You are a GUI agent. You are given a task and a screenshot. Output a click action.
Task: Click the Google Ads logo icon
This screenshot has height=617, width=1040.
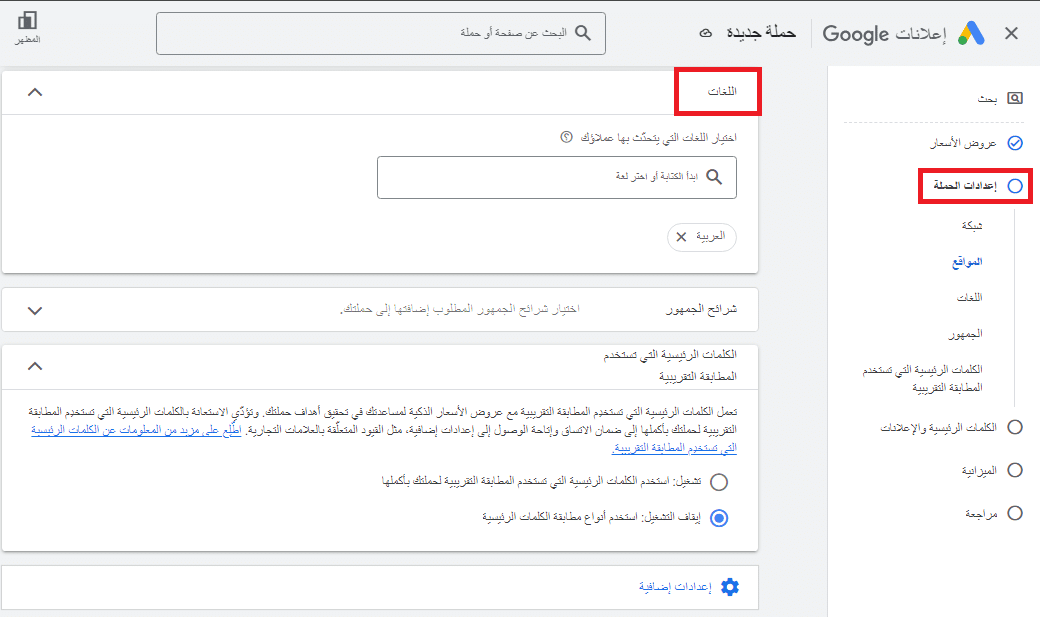coord(971,33)
